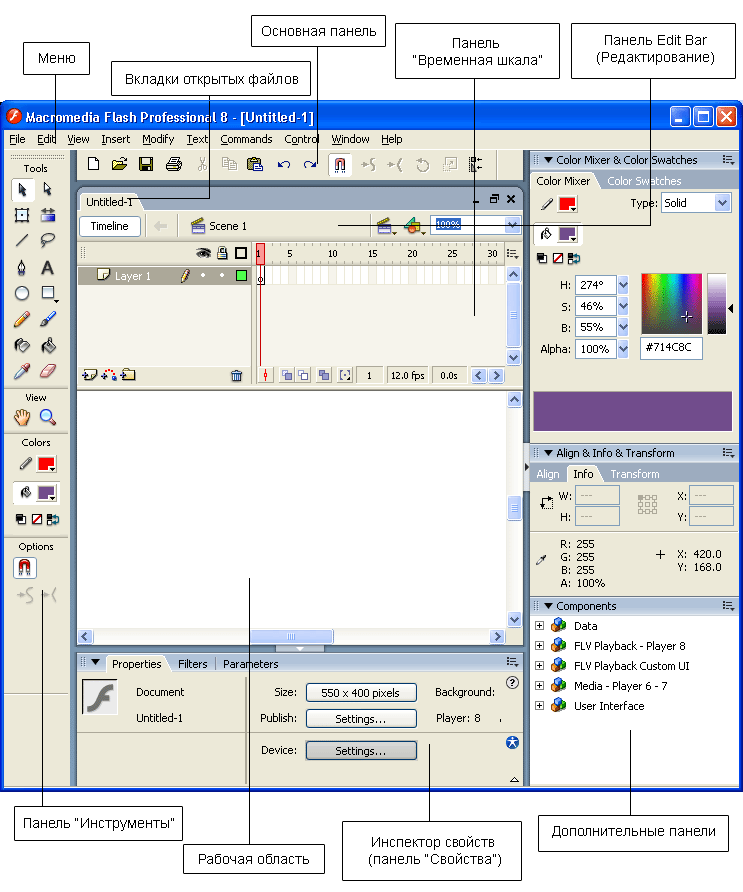Image resolution: width=743 pixels, height=892 pixels.
Task: Click the Add Motion Guide icon
Action: tap(109, 375)
